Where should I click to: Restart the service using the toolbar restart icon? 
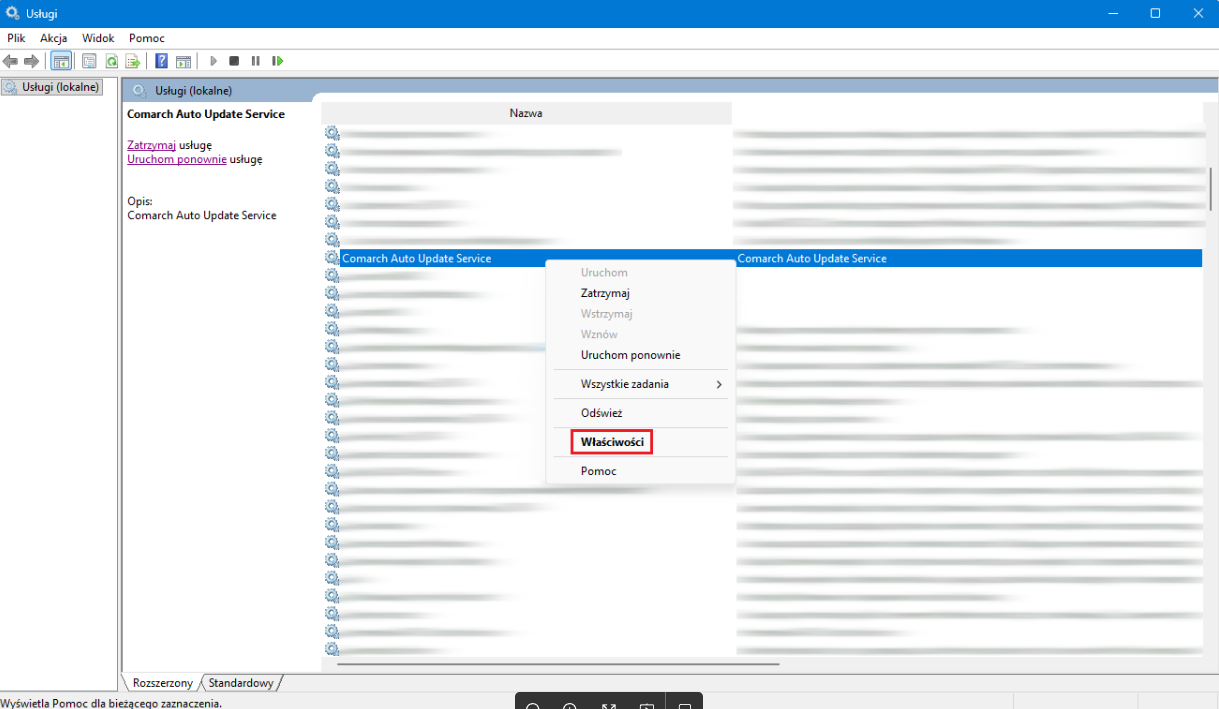(x=278, y=61)
